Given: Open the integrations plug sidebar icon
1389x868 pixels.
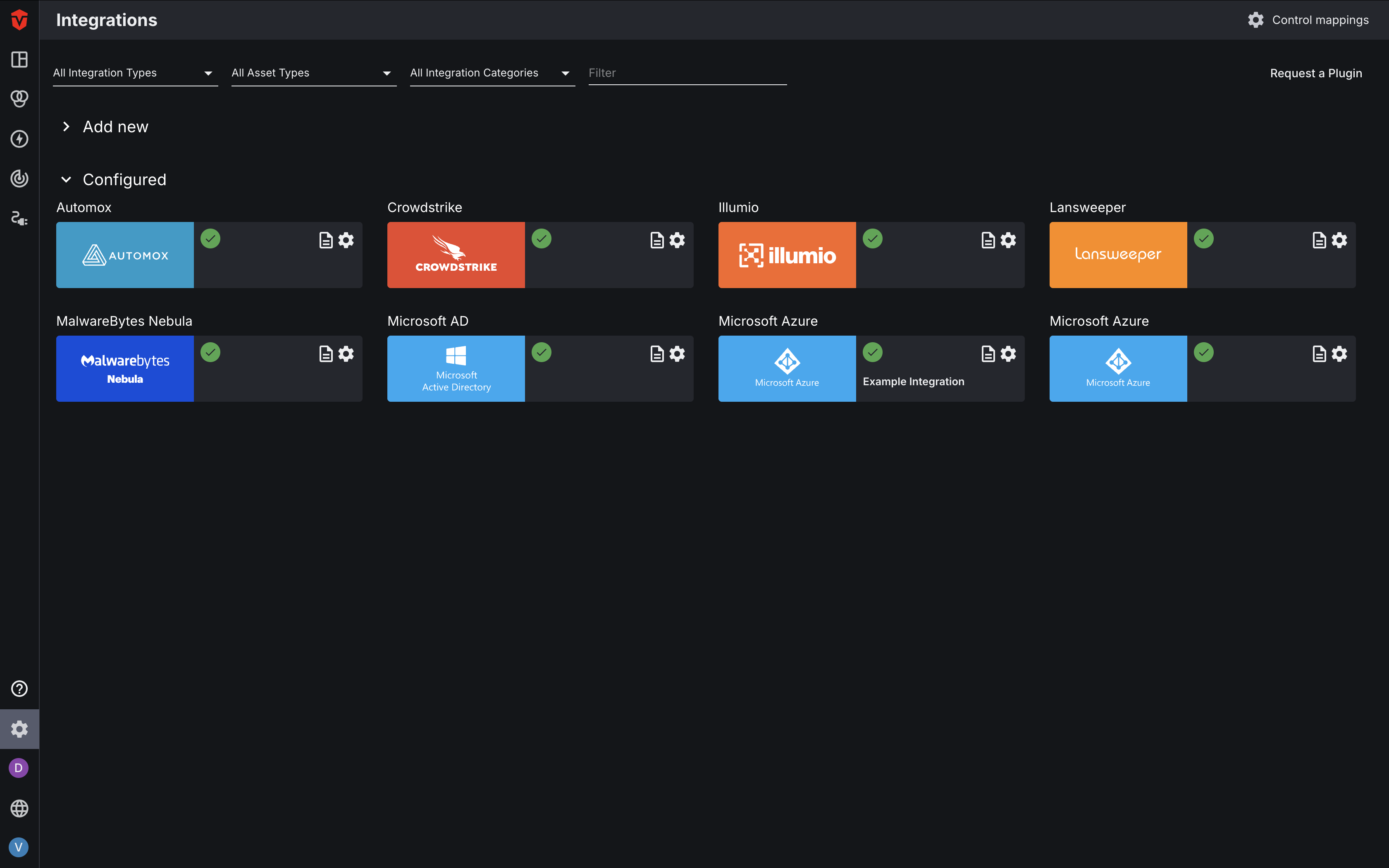Looking at the screenshot, I should [x=19, y=218].
